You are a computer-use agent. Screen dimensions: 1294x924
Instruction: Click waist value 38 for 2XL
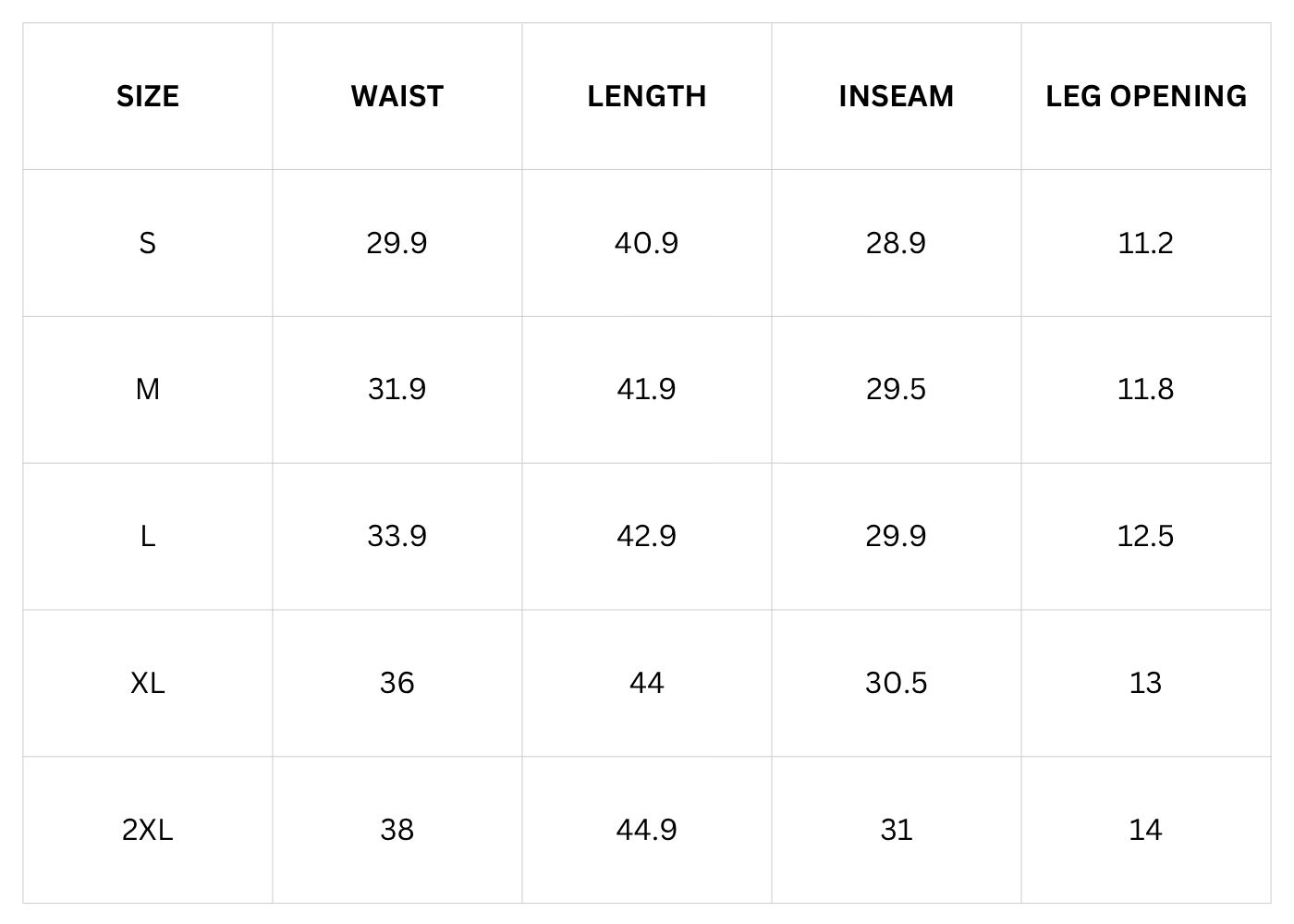(397, 830)
